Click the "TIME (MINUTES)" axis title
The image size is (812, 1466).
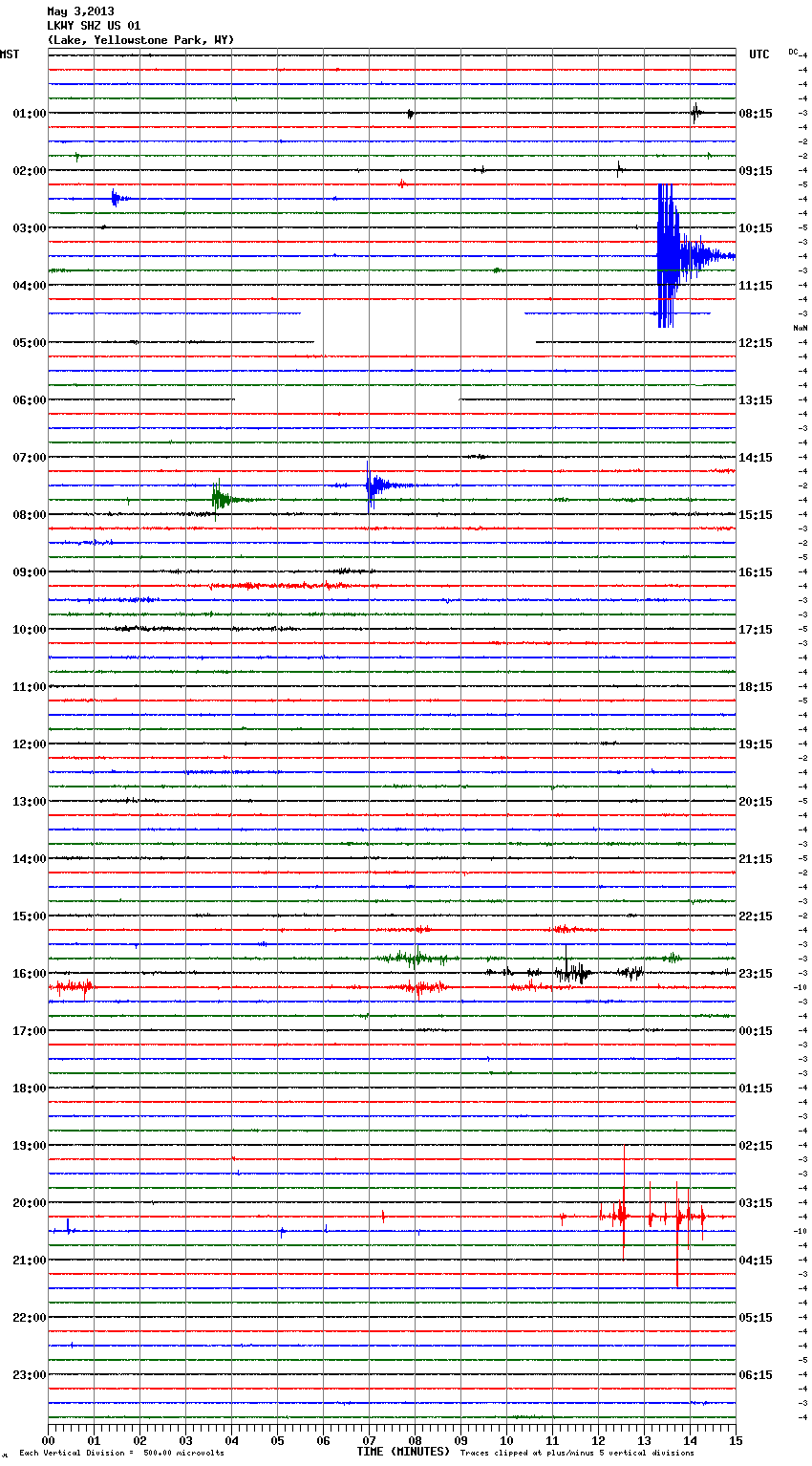click(403, 1452)
